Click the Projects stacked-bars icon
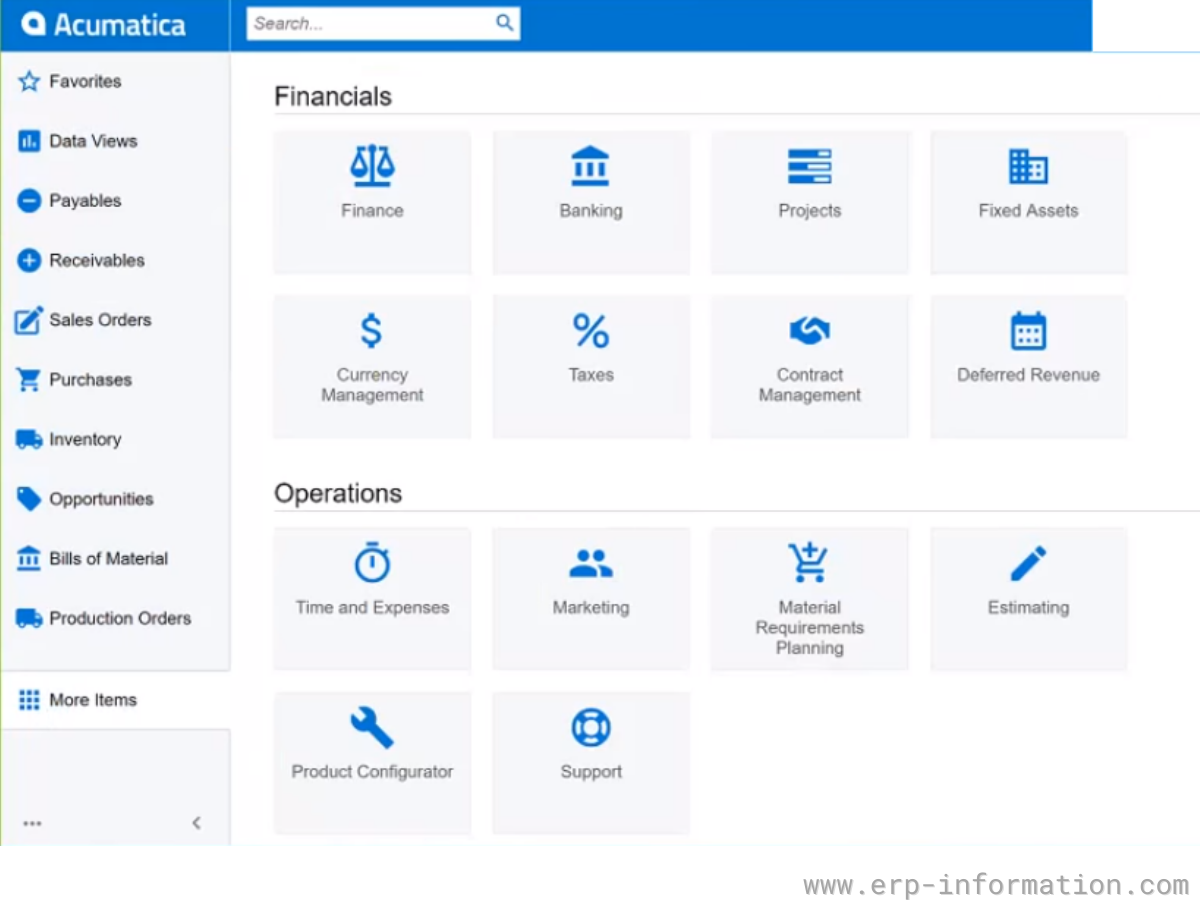Image resolution: width=1200 pixels, height=900 pixels. pos(810,166)
